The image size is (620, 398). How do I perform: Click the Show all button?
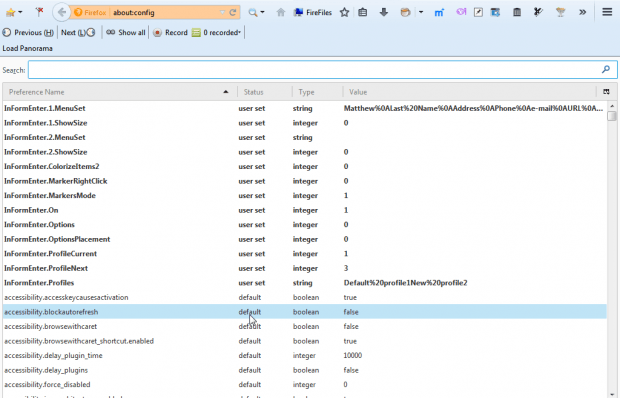pyautogui.click(x=126, y=32)
